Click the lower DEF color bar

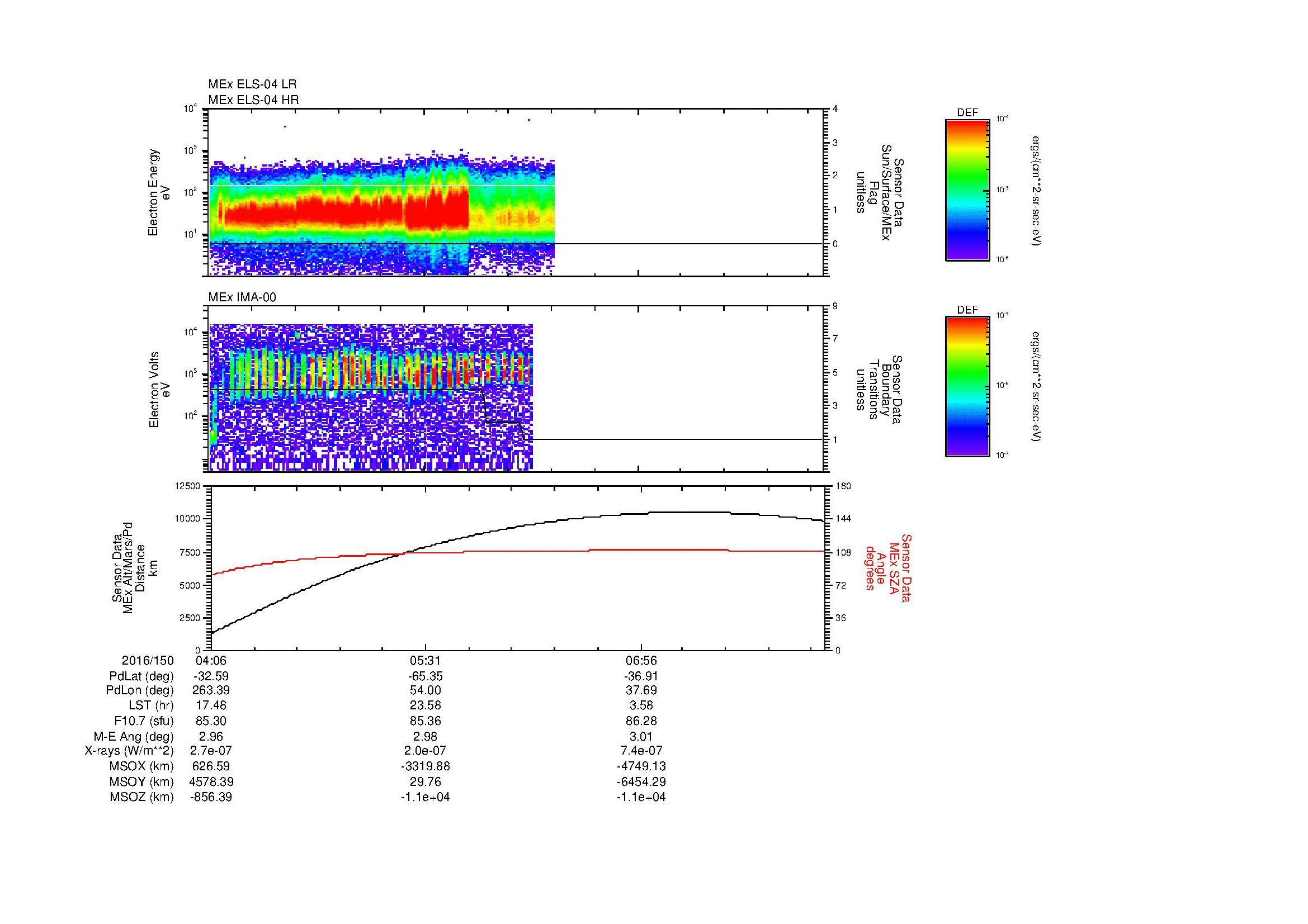tap(967, 387)
